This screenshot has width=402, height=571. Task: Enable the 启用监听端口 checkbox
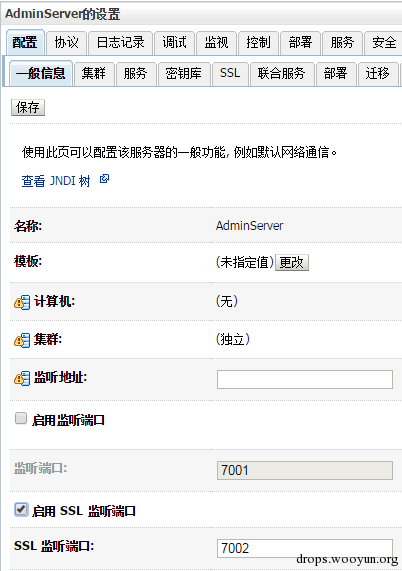[x=21, y=418]
